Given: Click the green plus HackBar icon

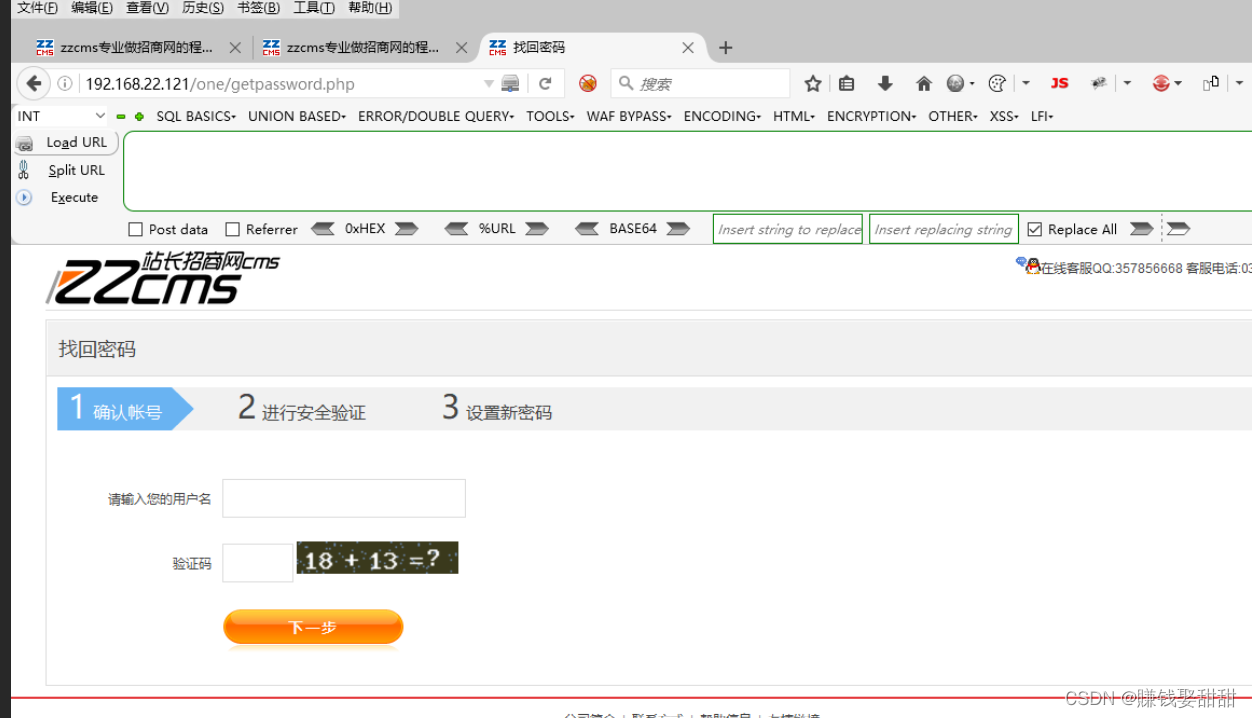Looking at the screenshot, I should click(139, 117).
